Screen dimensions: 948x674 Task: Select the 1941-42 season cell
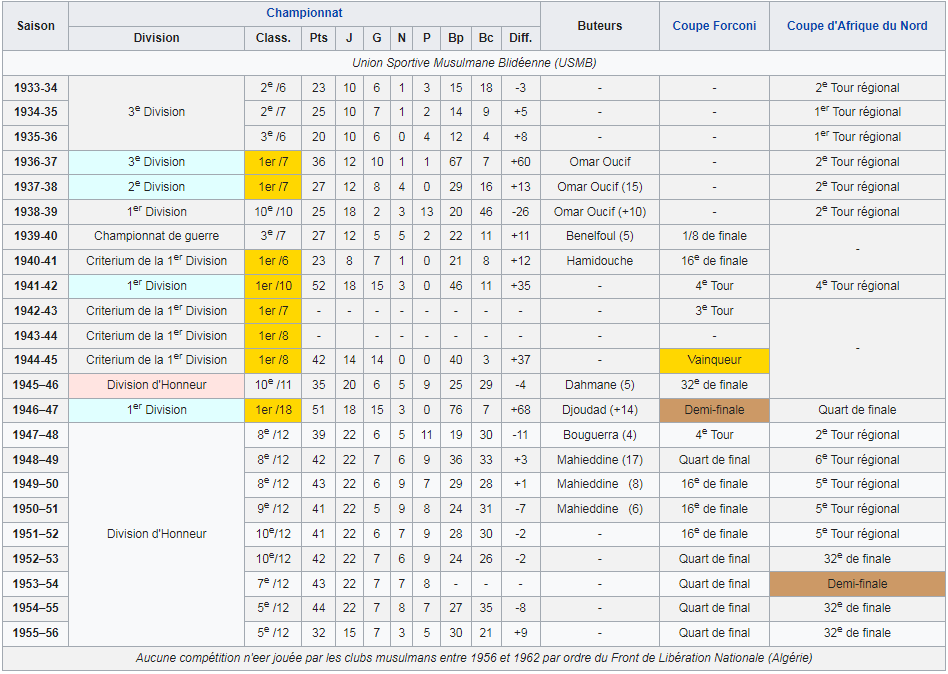coord(36,286)
